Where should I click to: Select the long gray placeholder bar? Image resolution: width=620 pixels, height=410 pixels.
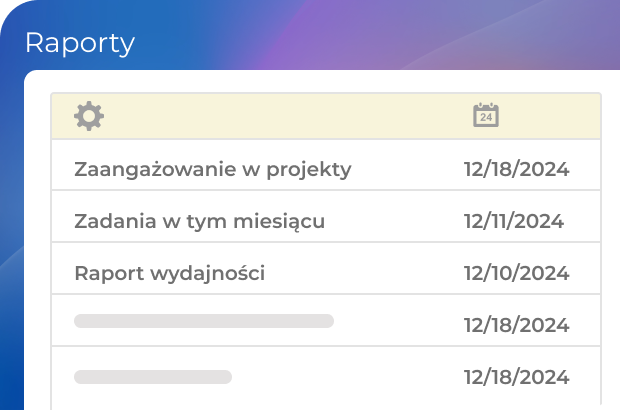click(x=204, y=321)
